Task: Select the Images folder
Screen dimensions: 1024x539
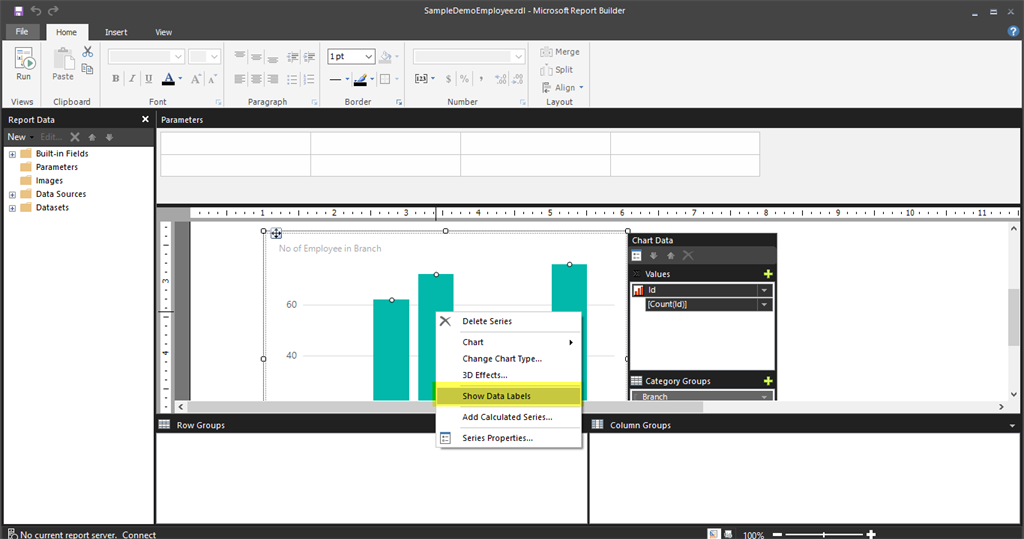Action: click(42, 181)
